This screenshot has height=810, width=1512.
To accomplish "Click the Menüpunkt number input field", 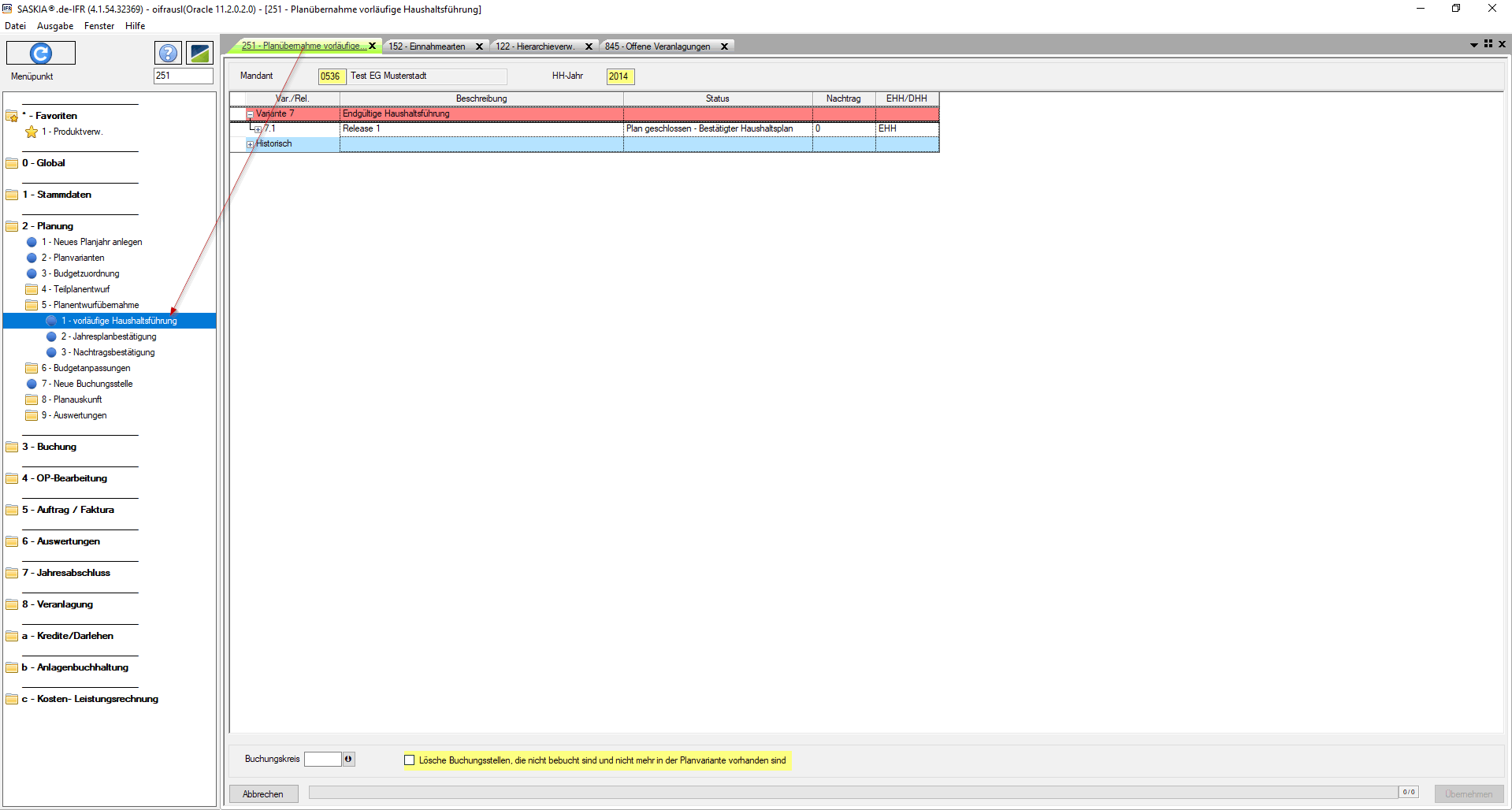I will click(x=183, y=76).
